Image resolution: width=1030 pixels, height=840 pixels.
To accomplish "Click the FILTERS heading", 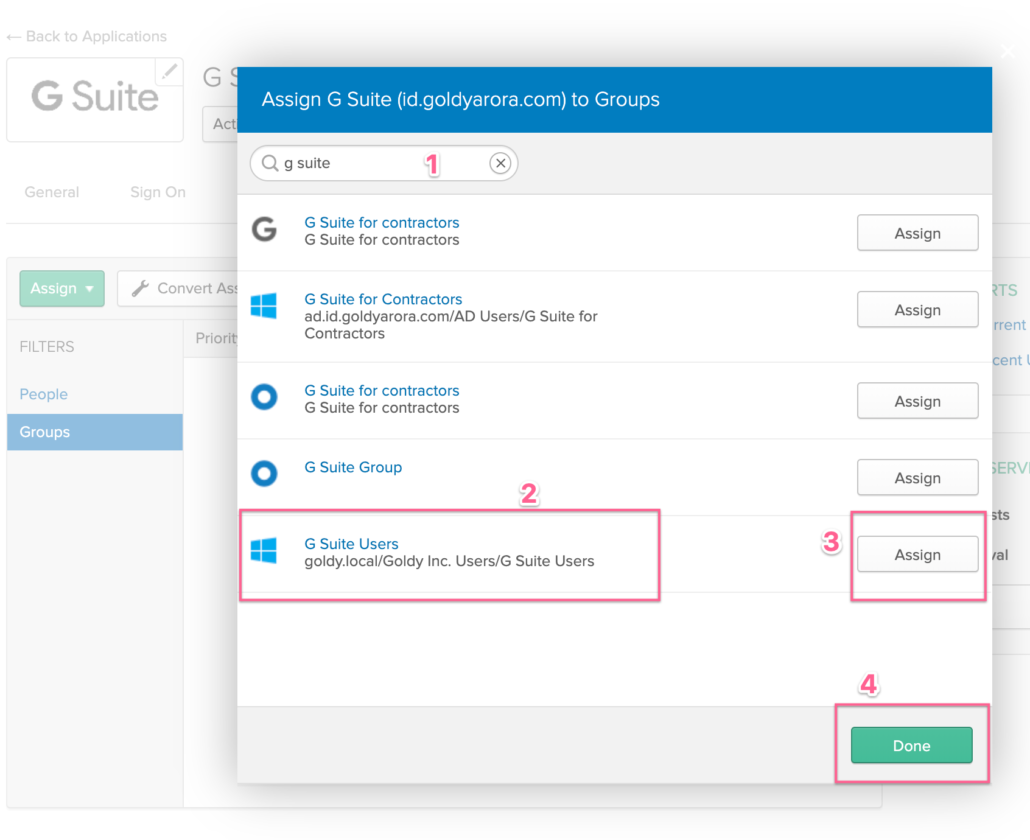I will (x=47, y=347).
